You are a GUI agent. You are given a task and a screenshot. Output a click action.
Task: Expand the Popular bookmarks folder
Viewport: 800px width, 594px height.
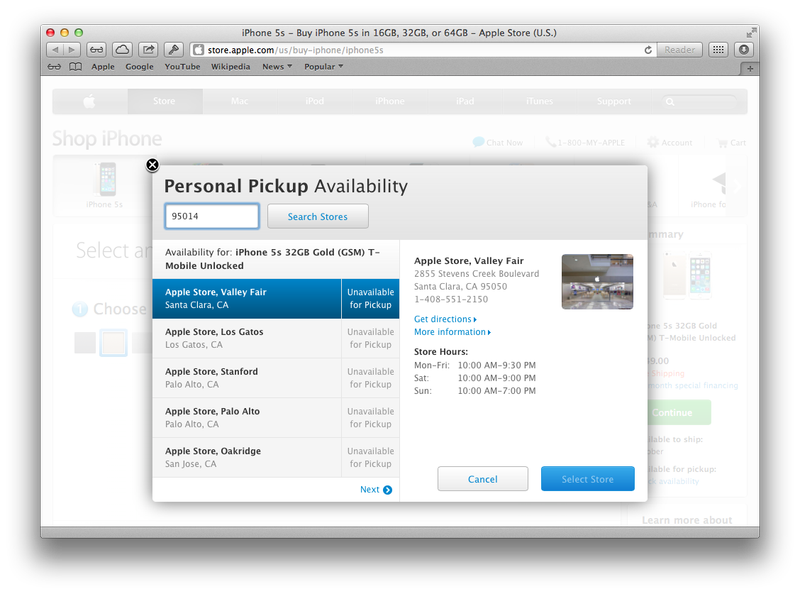pos(323,67)
